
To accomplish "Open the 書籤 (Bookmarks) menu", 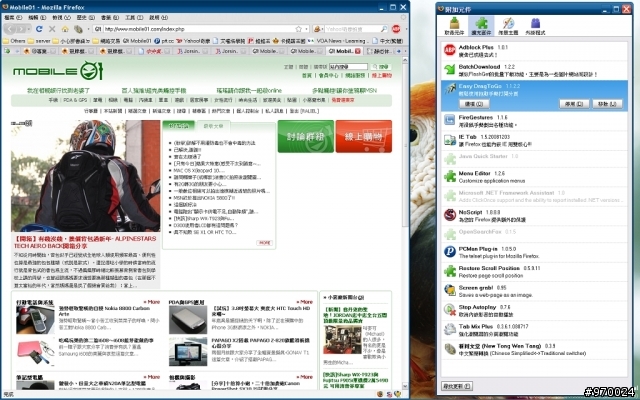I will click(x=110, y=18).
